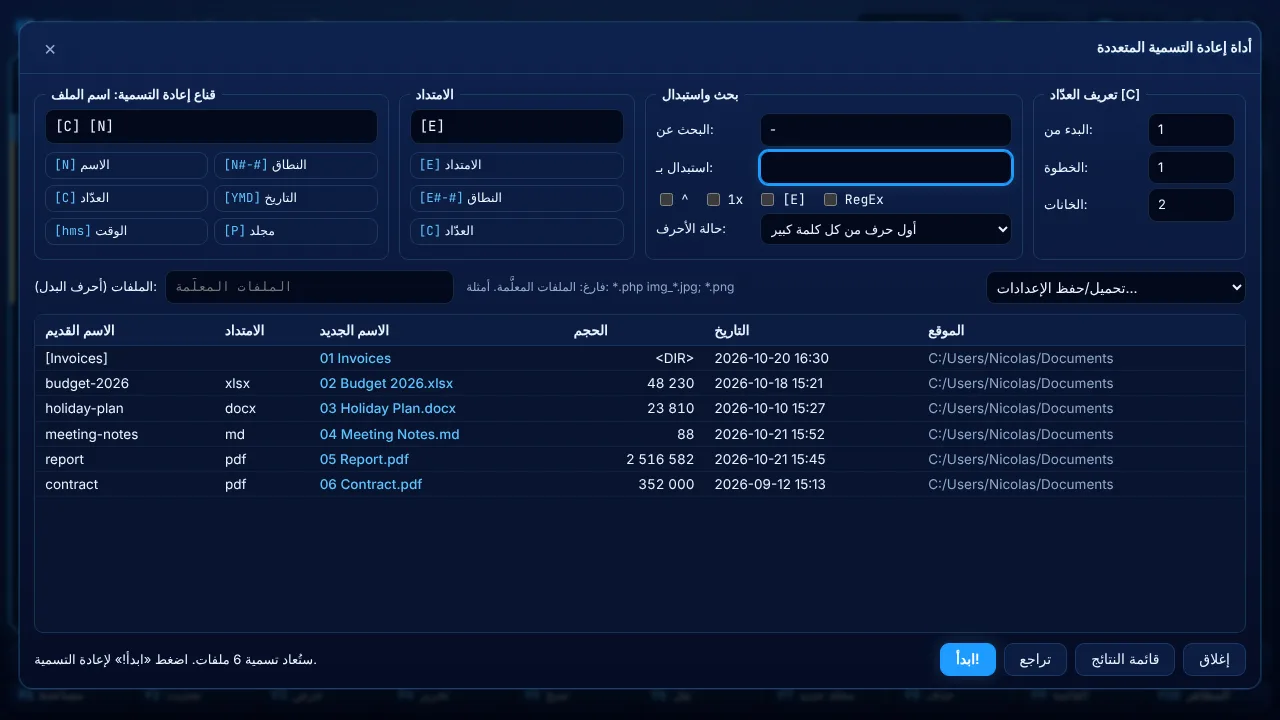
Task: Sort by الامتداد extension column header
Action: [x=245, y=331]
